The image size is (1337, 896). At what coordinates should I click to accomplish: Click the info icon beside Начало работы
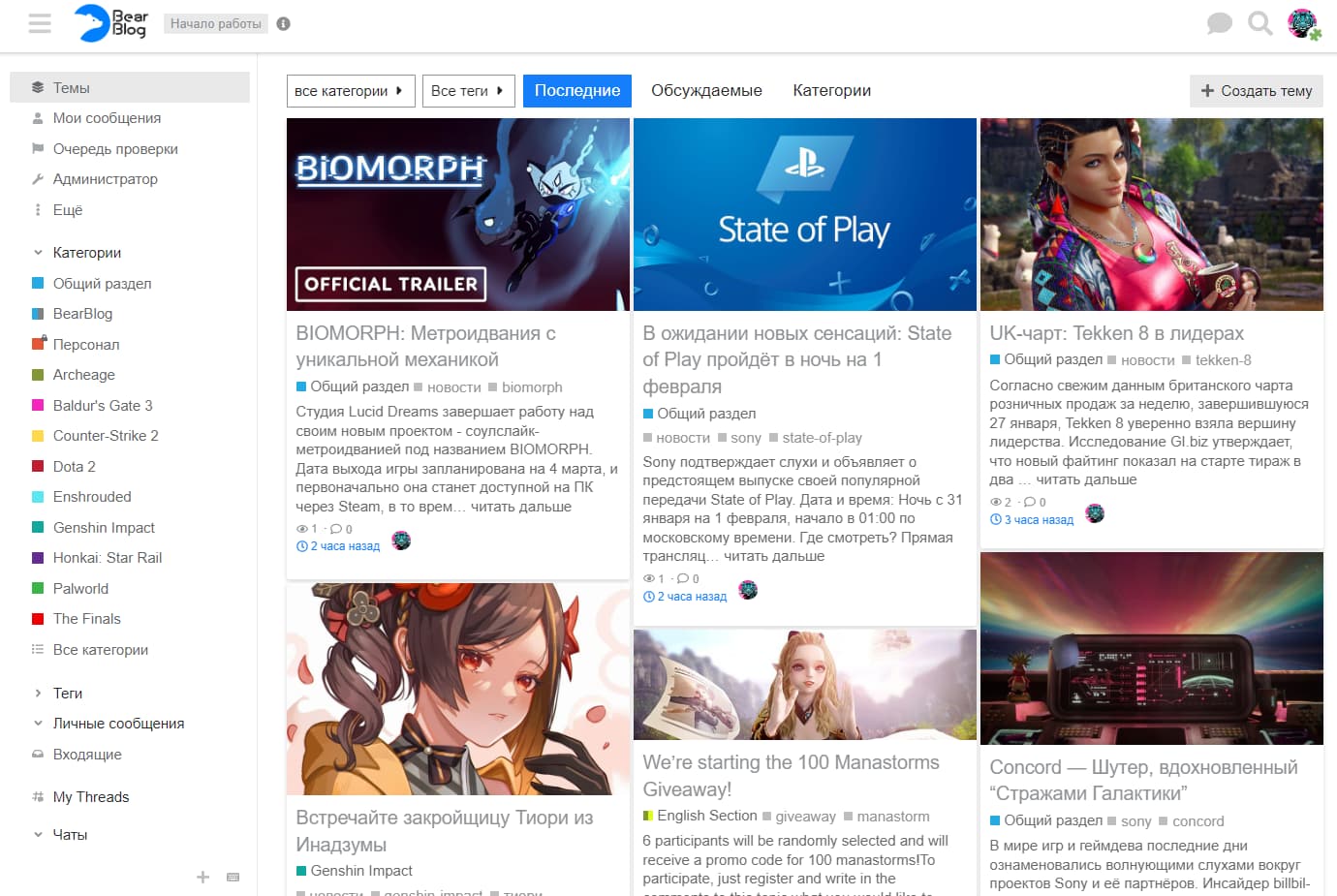tap(283, 24)
